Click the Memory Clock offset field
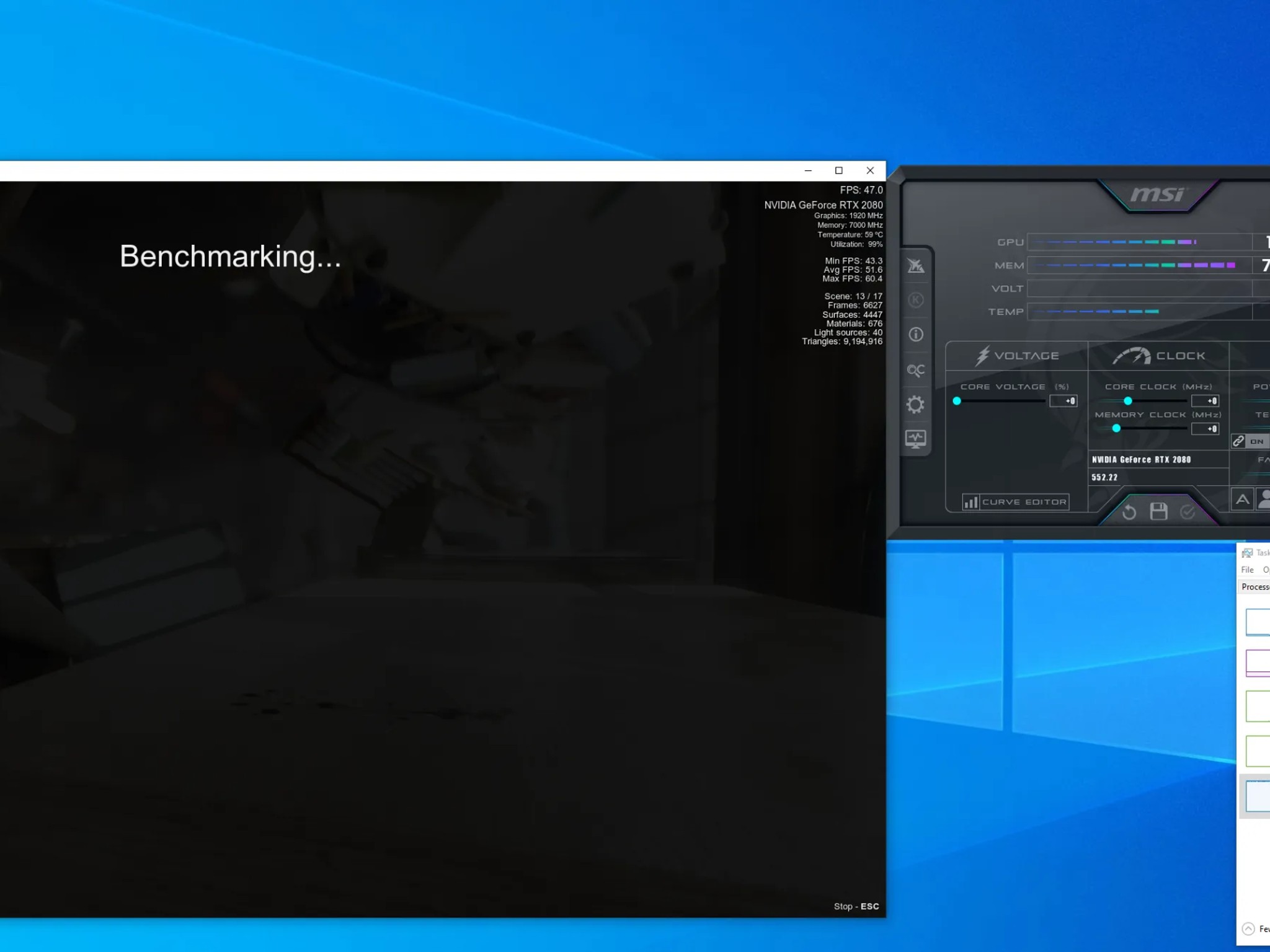 point(1206,429)
